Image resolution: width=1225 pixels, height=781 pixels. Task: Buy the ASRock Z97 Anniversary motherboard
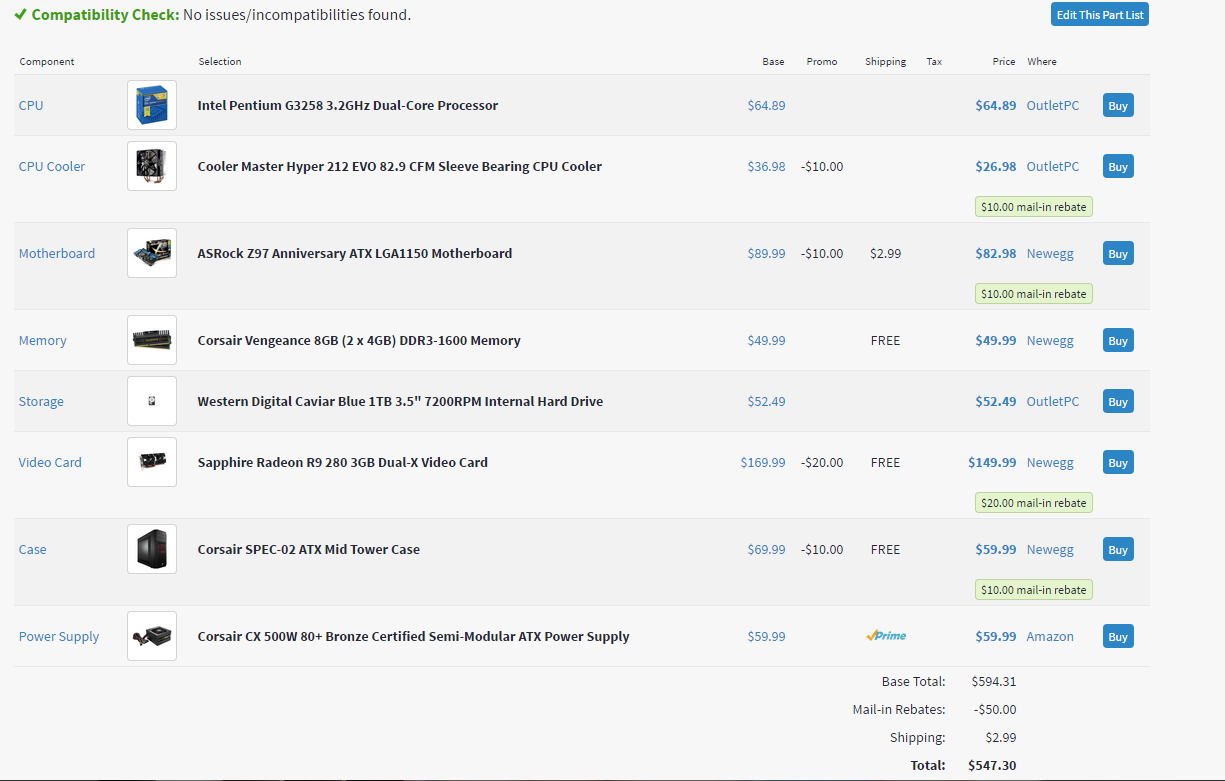(x=1118, y=253)
